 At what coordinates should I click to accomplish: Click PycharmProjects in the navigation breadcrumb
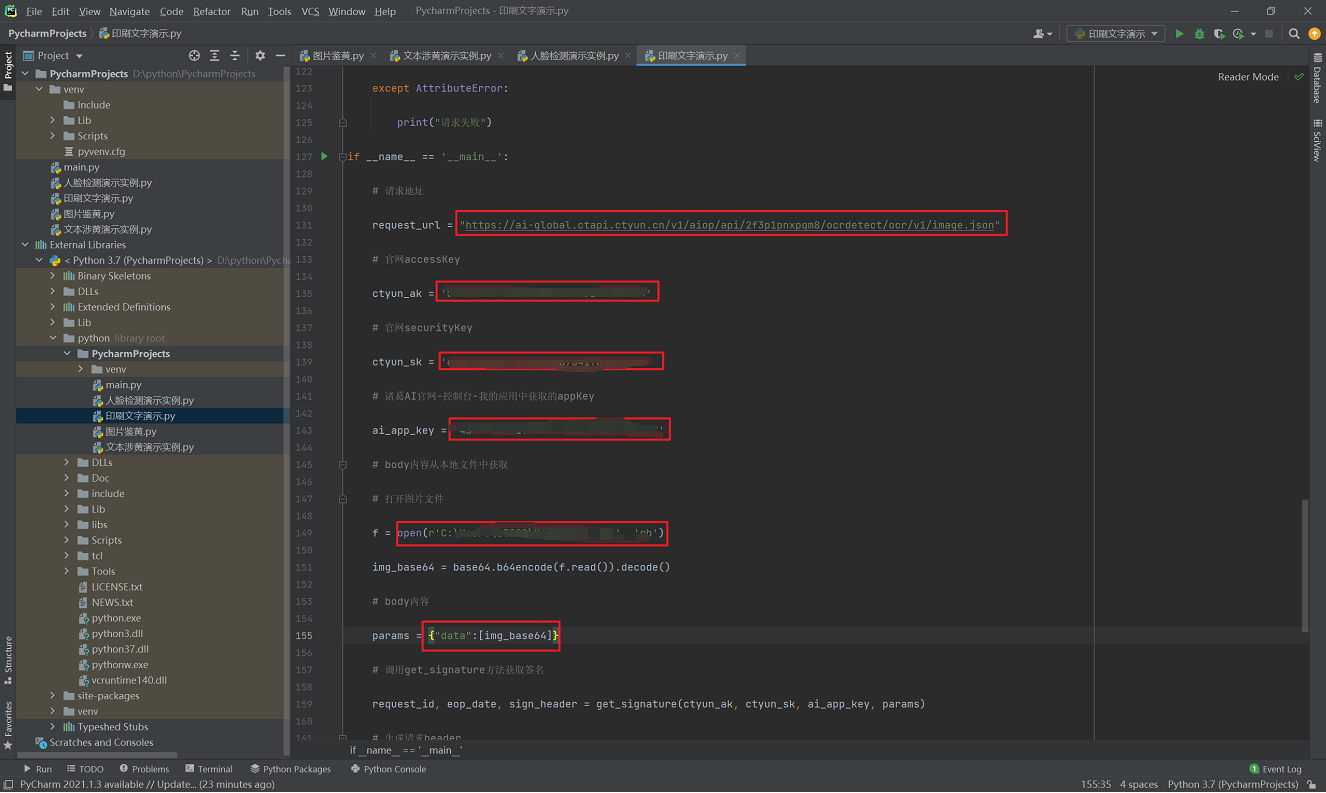point(47,34)
